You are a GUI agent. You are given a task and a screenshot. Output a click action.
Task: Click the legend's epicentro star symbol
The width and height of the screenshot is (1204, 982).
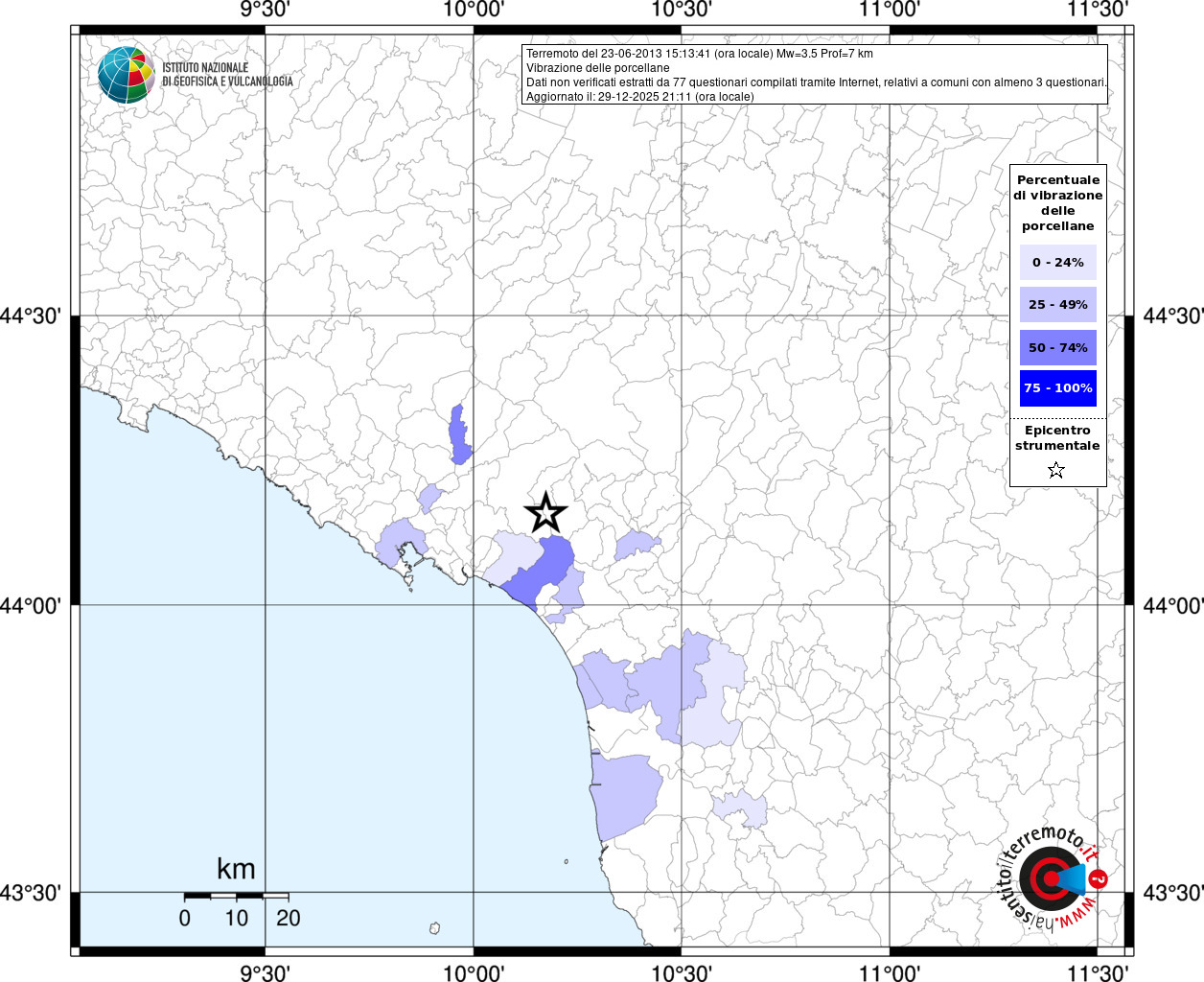click(x=1056, y=470)
